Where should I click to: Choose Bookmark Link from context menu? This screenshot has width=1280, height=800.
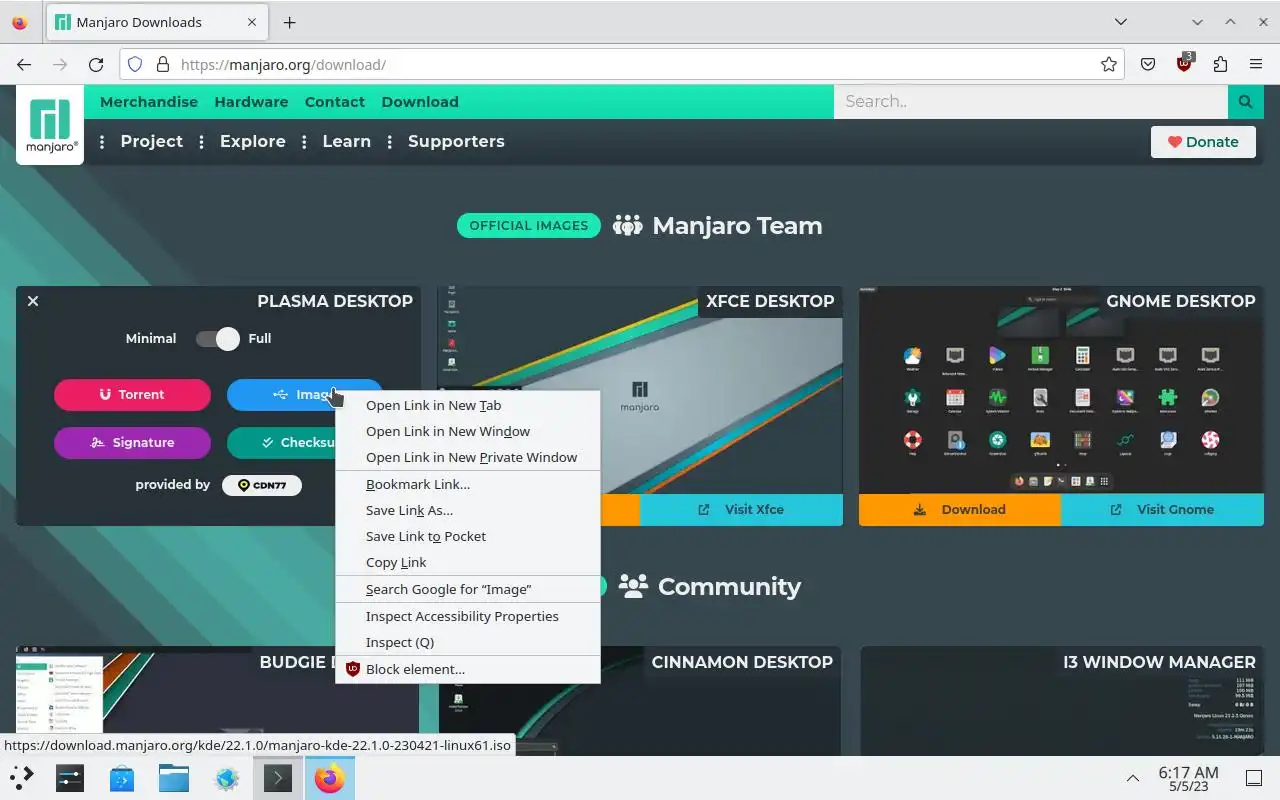pos(468,484)
